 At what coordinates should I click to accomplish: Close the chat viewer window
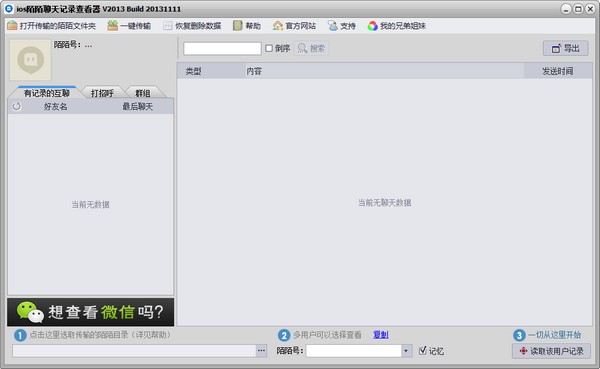point(590,9)
